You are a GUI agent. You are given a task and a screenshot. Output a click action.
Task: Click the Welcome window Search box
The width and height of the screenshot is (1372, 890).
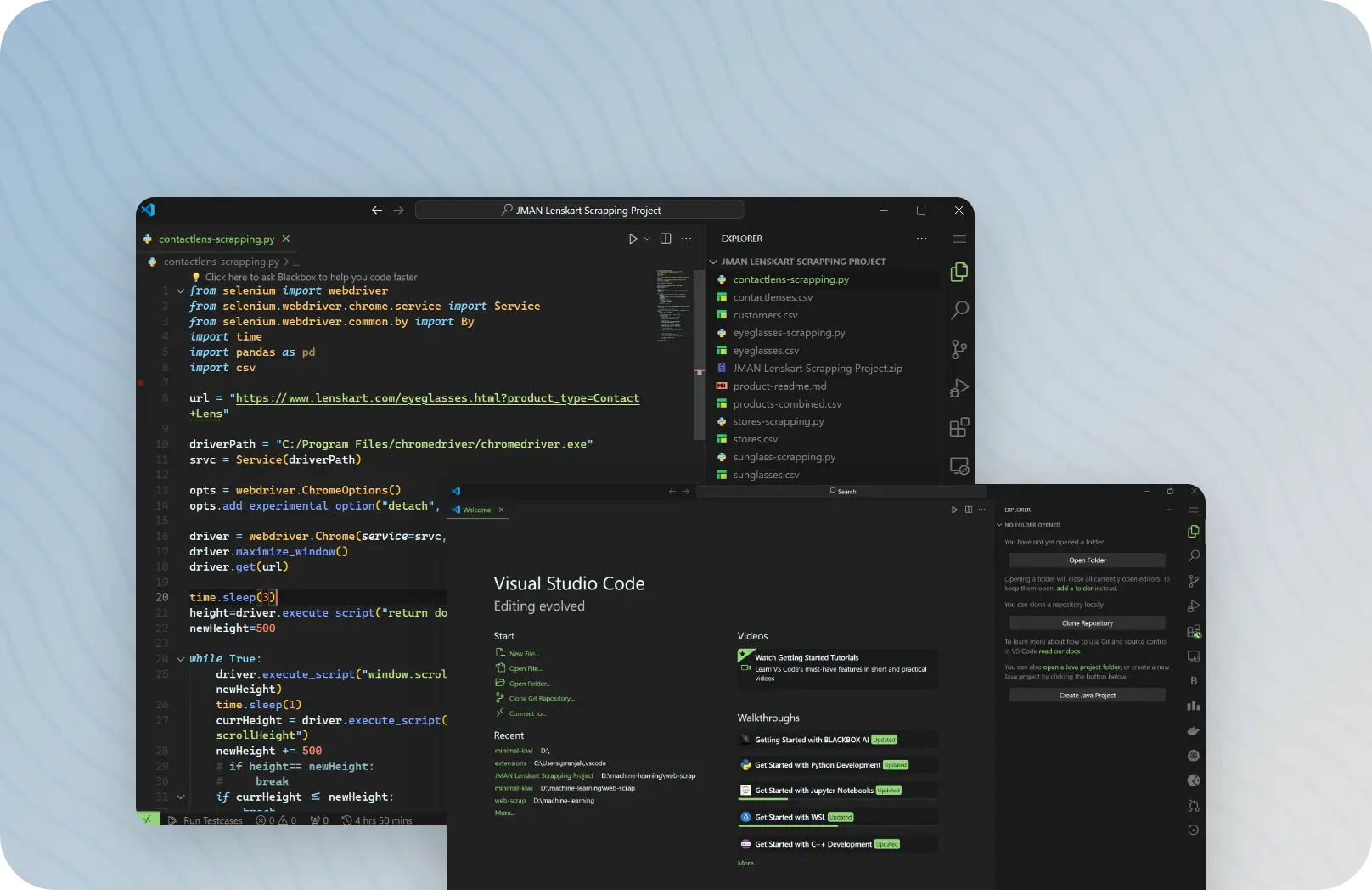coord(841,492)
